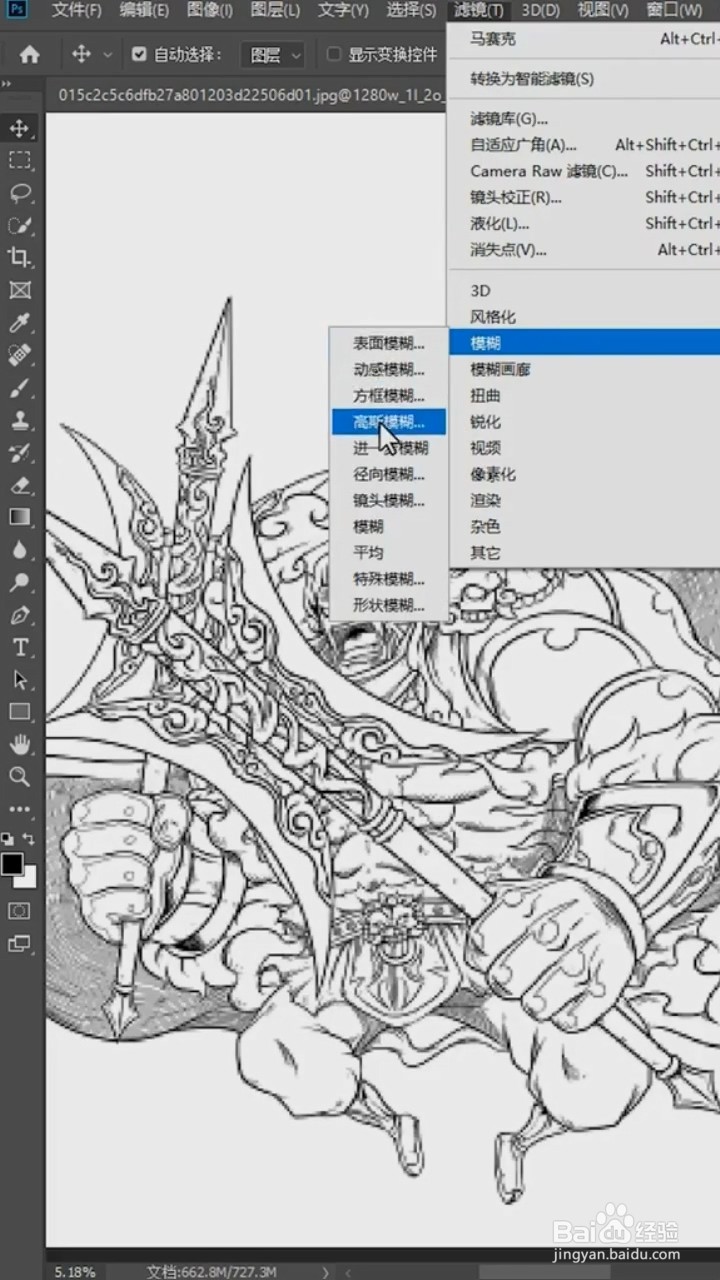
Task: Select the History Brush tool
Action: 20,453
